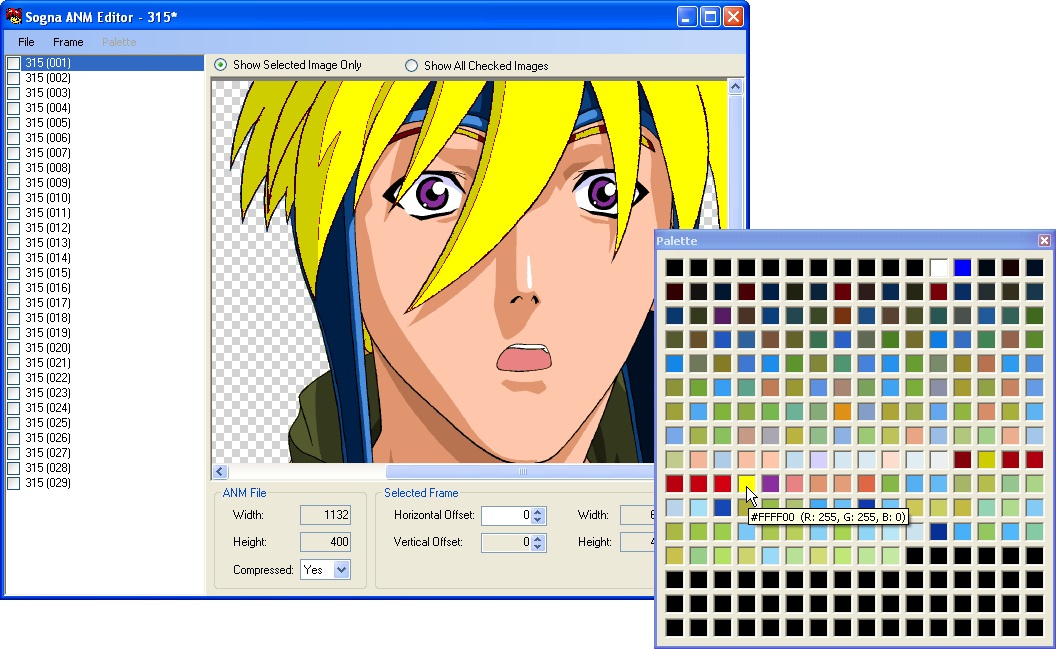The image size is (1056, 649).
Task: Select frame label 315 (026)
Action: coord(48,438)
